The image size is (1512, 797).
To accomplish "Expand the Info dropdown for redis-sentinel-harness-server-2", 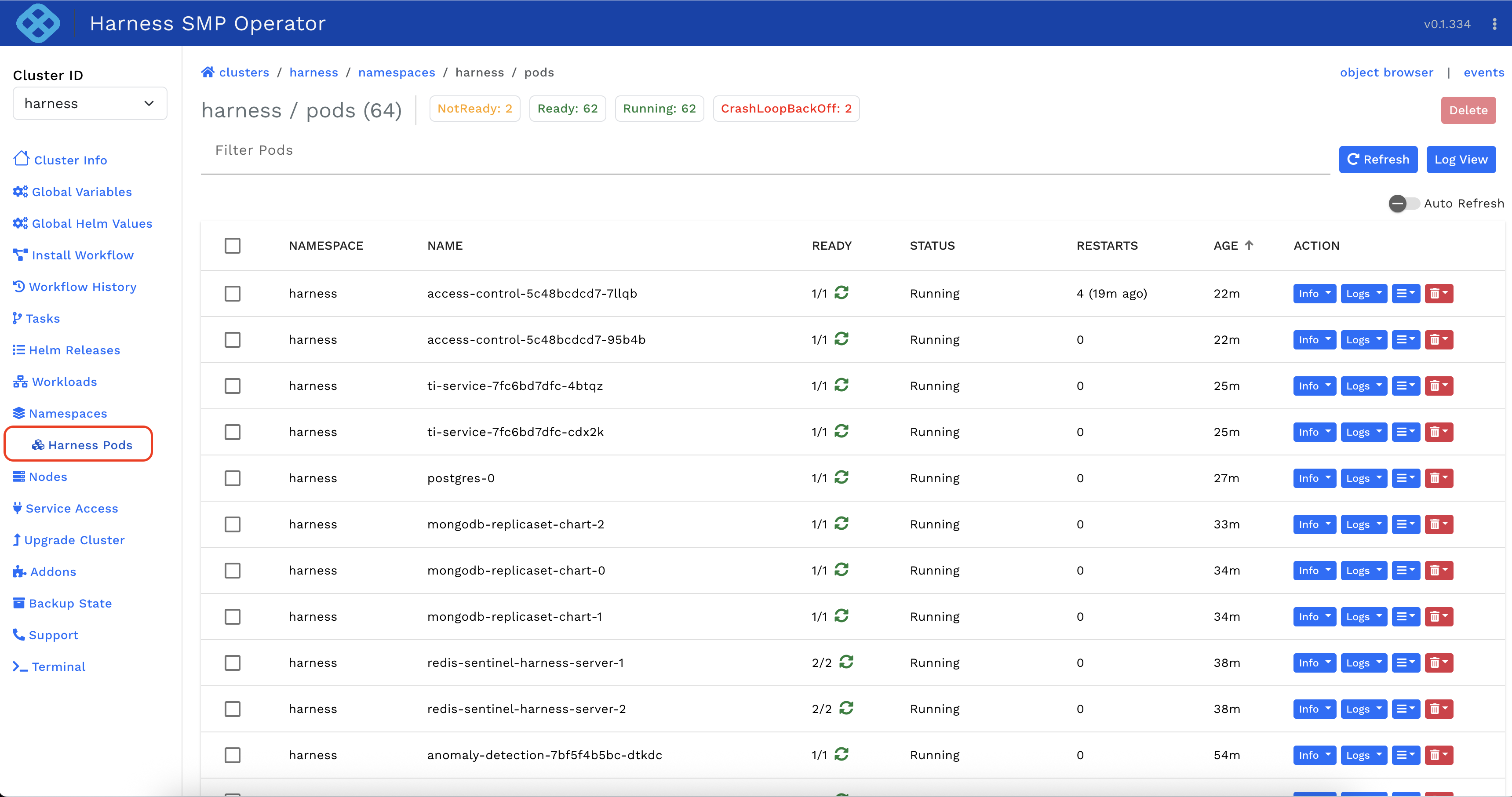I will tap(1315, 709).
